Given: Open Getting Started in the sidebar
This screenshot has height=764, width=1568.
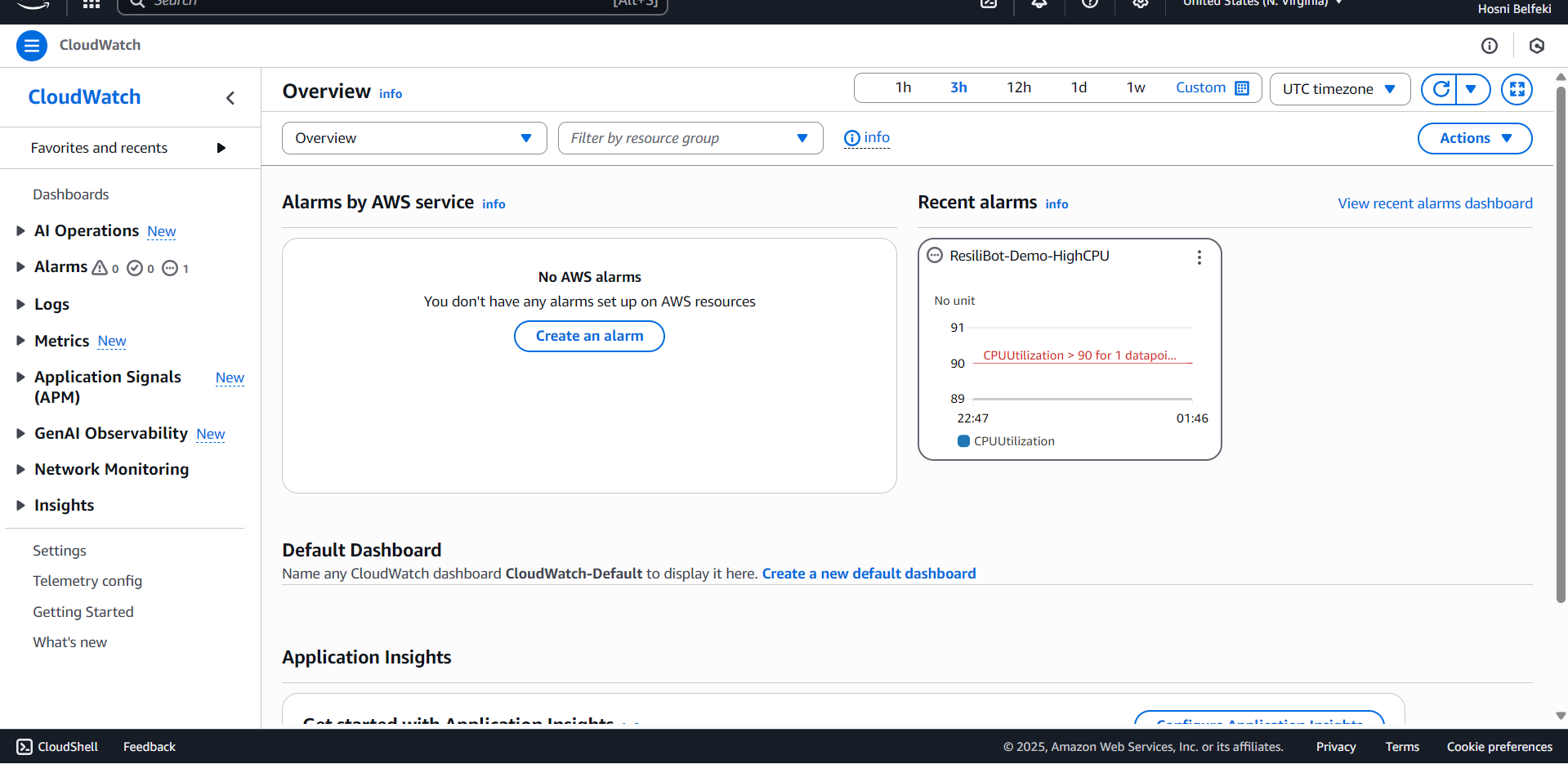Looking at the screenshot, I should (x=83, y=612).
